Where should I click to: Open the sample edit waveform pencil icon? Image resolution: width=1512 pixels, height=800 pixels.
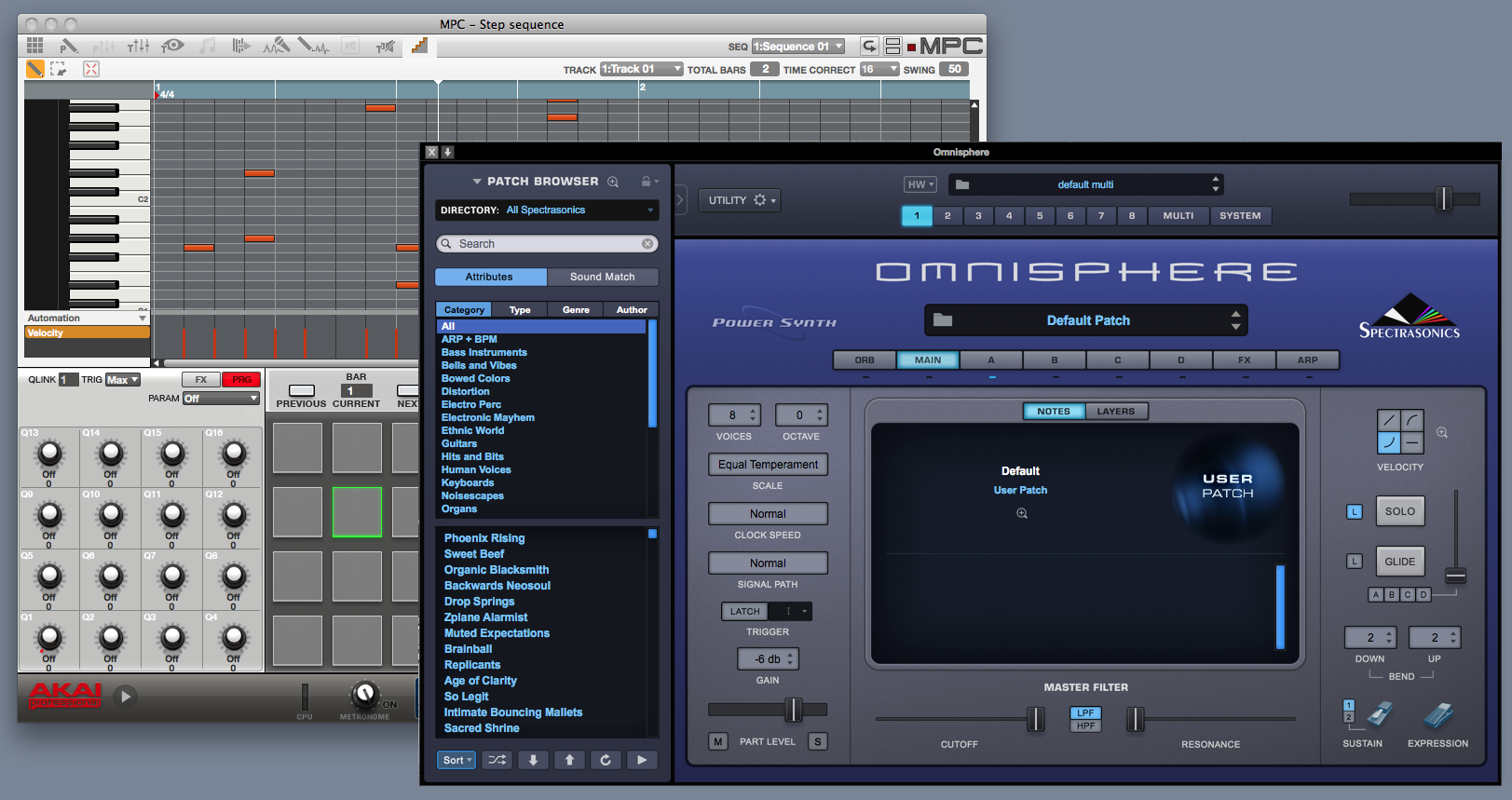[314, 46]
